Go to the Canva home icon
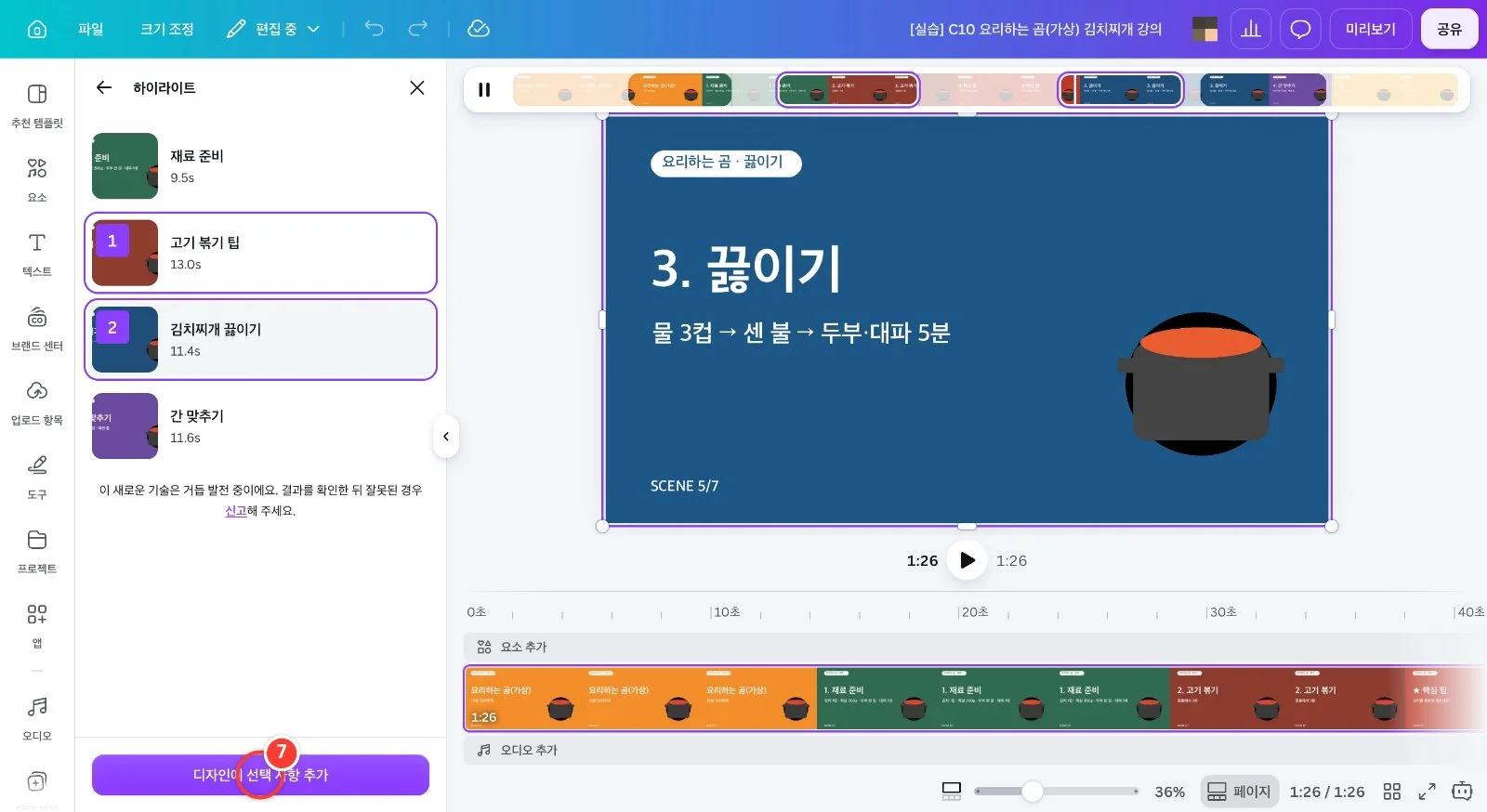 37,29
